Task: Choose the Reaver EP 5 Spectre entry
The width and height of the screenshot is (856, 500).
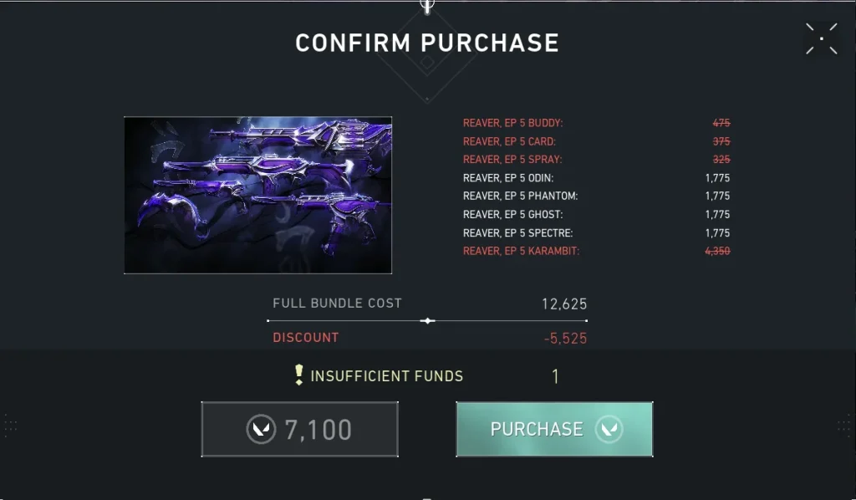Action: [x=517, y=233]
